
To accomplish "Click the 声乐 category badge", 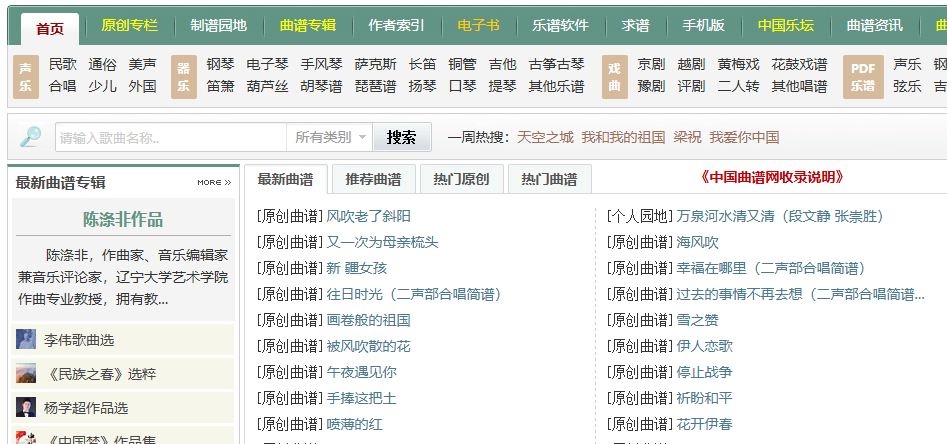I will (25, 77).
